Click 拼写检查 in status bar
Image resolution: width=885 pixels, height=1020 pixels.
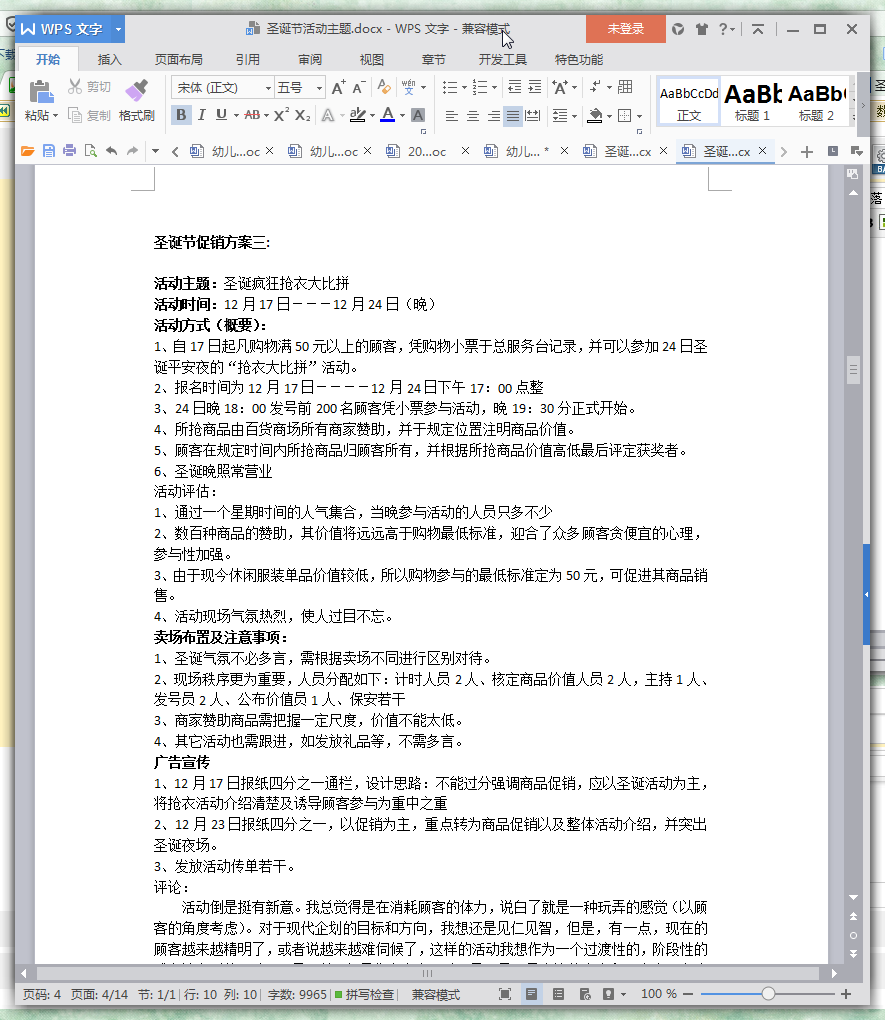tap(364, 994)
